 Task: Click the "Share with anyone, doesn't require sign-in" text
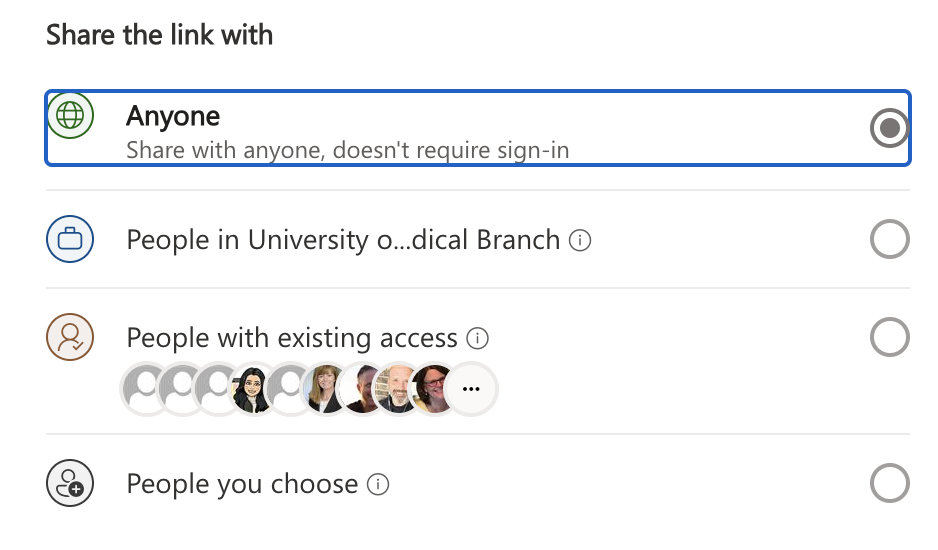[x=347, y=151]
